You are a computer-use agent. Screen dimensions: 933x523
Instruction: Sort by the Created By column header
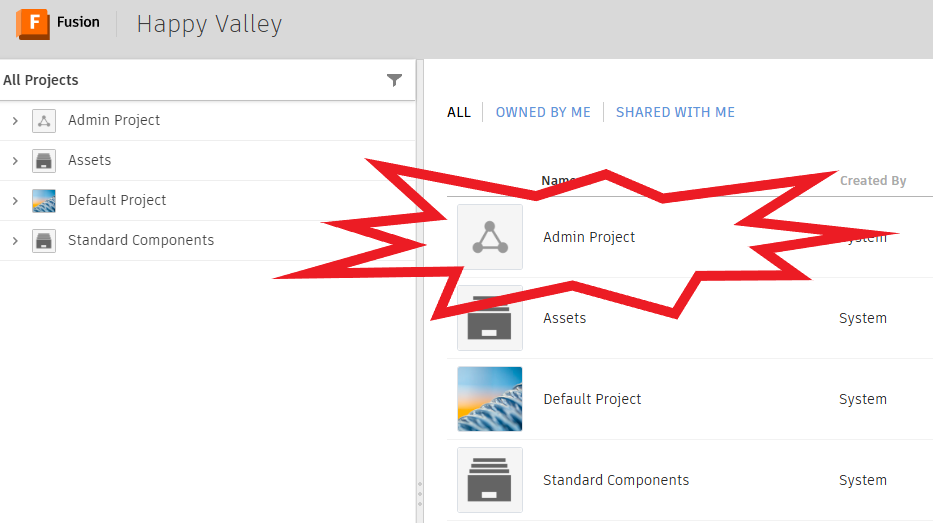(x=873, y=181)
